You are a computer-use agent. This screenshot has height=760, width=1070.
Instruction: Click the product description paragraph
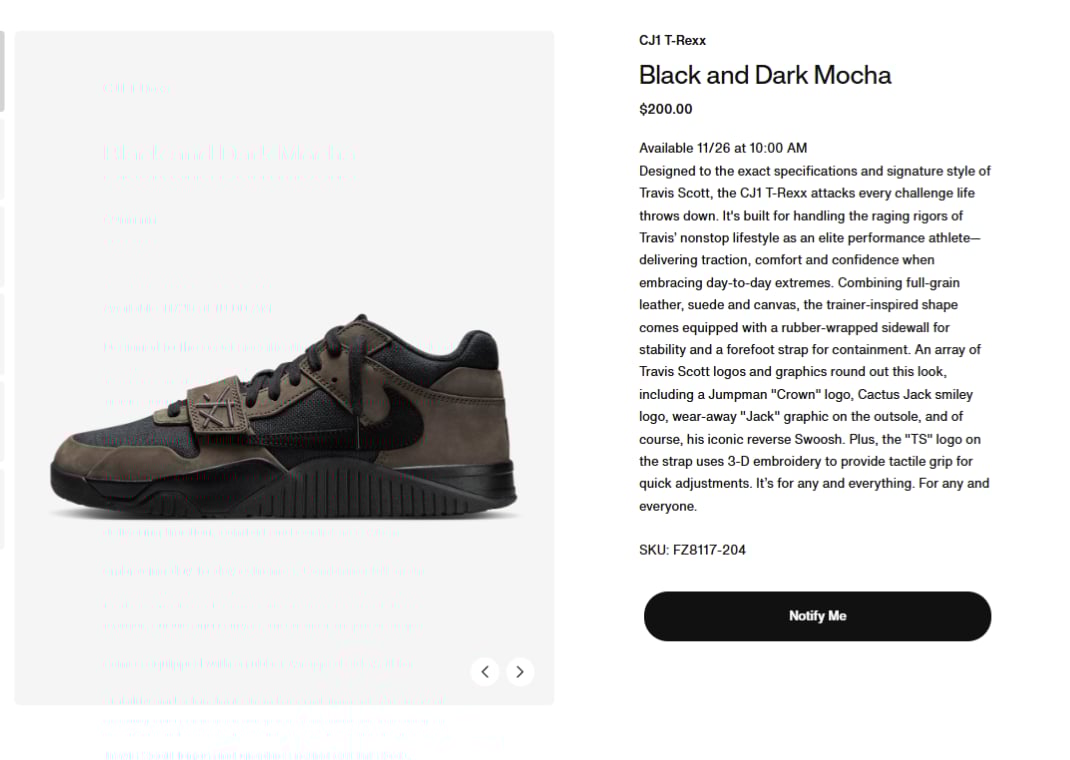click(x=815, y=338)
